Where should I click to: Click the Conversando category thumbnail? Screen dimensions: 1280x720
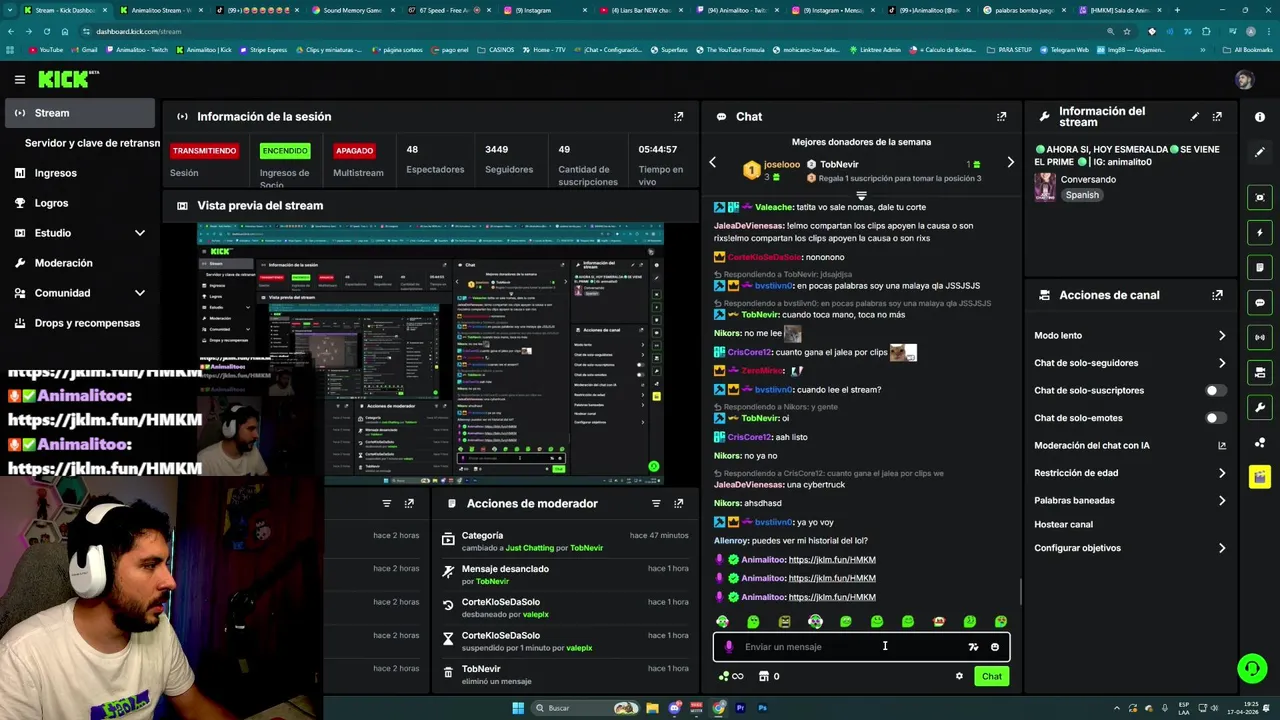[x=1045, y=187]
